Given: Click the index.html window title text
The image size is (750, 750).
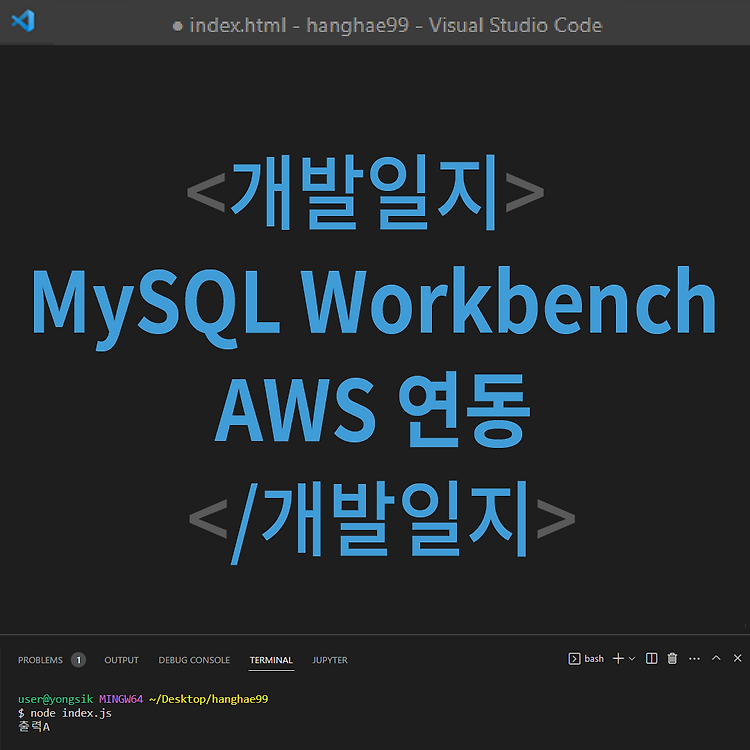Looking at the screenshot, I should [396, 25].
